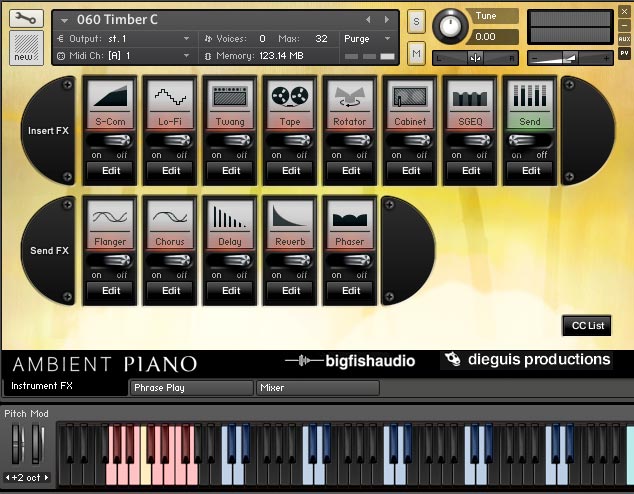Image resolution: width=634 pixels, height=494 pixels.
Task: Edit the Chorus effect settings
Action: click(x=171, y=291)
